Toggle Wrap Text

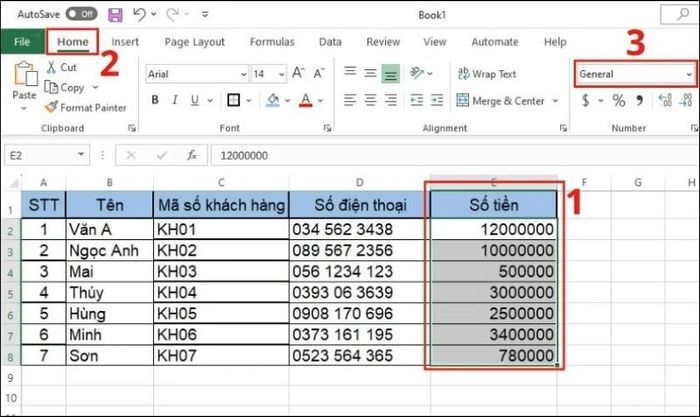487,74
